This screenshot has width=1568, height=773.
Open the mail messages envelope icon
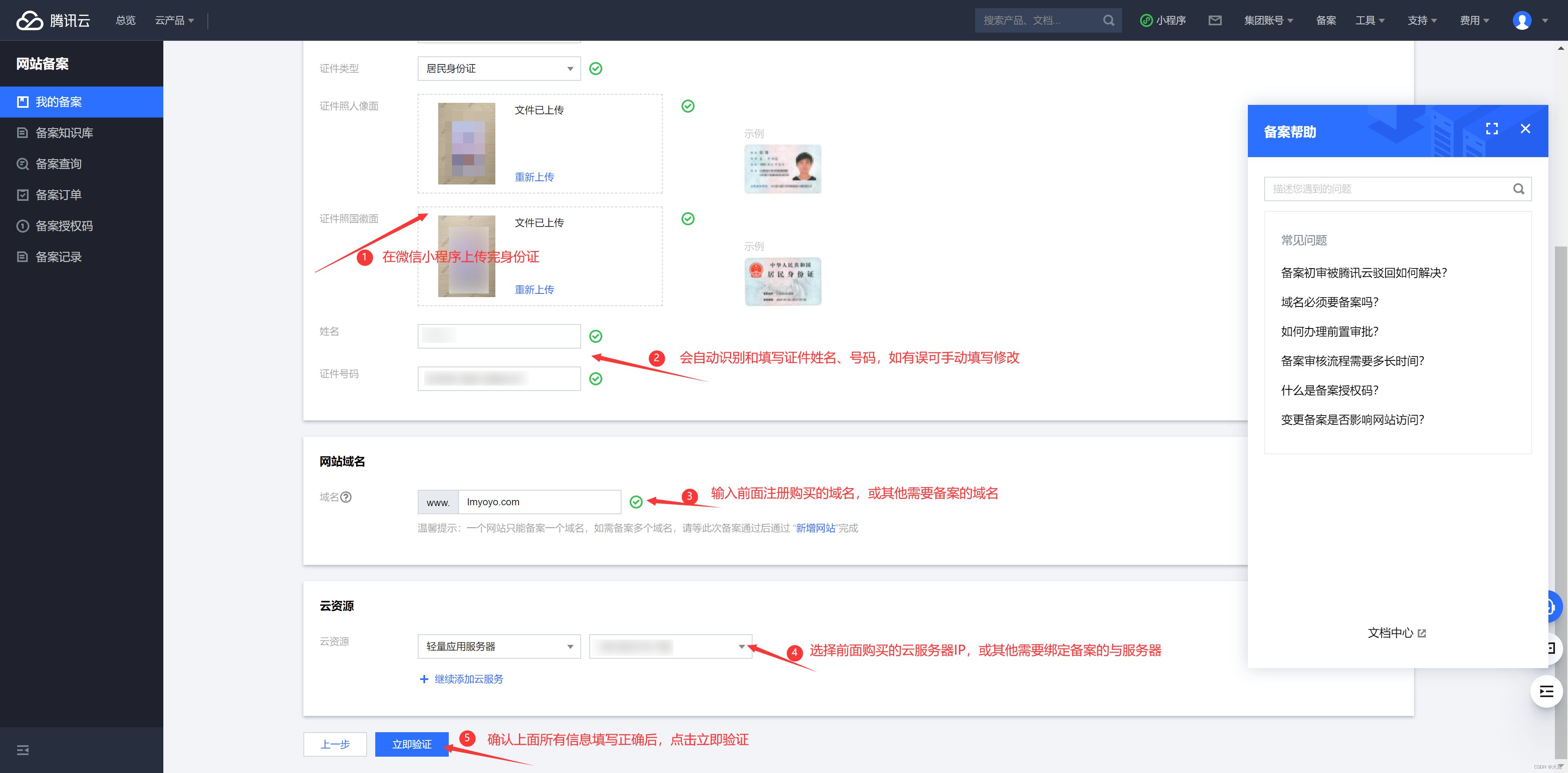1215,20
